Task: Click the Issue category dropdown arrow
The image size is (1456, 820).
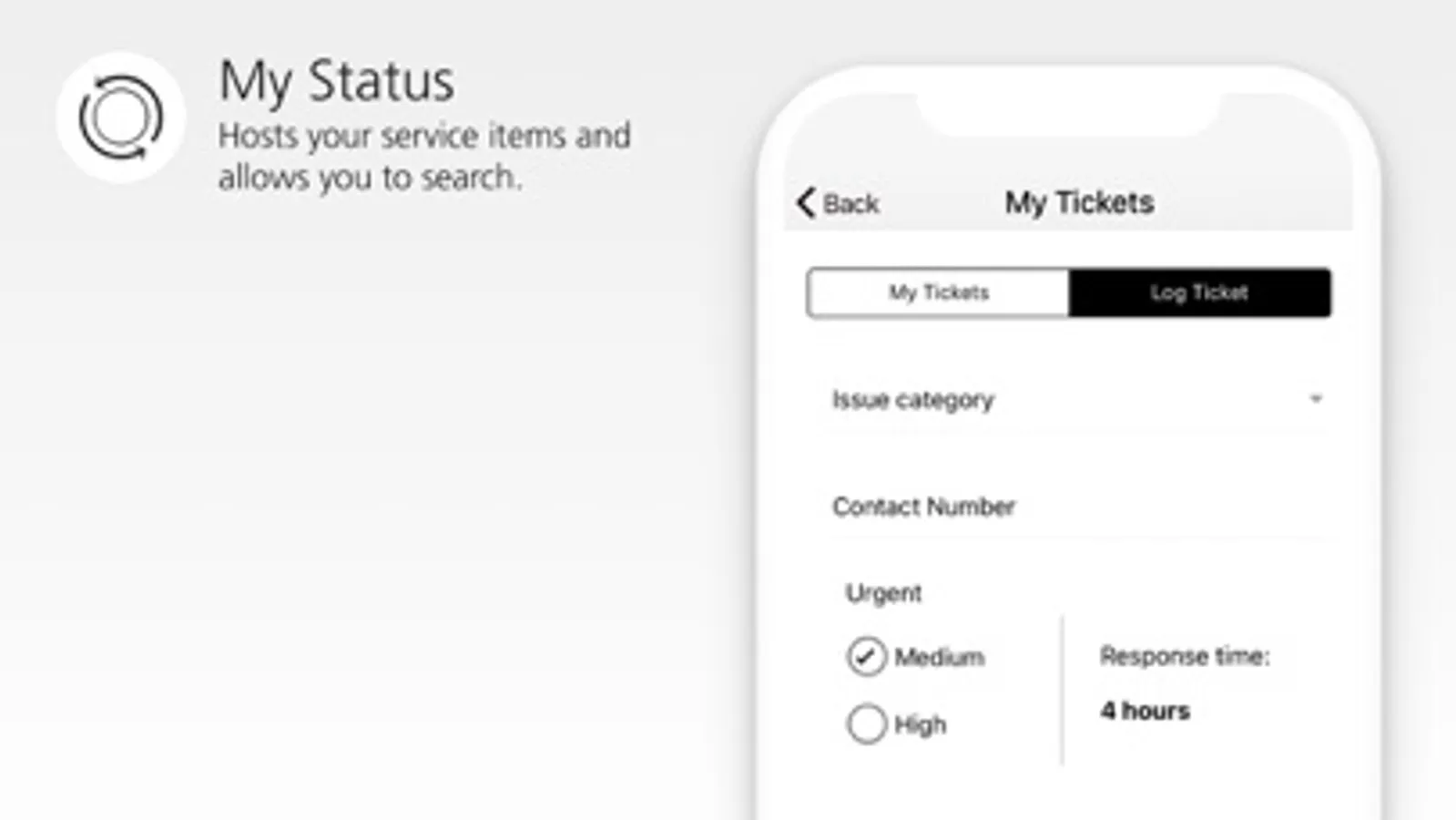Action: point(1316,399)
